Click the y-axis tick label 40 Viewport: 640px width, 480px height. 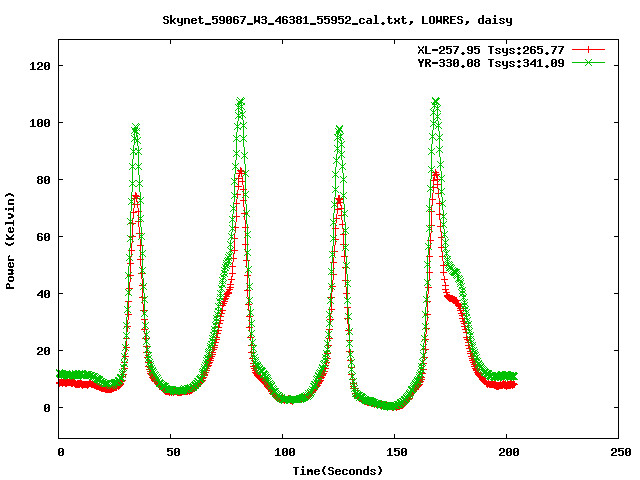(44, 294)
